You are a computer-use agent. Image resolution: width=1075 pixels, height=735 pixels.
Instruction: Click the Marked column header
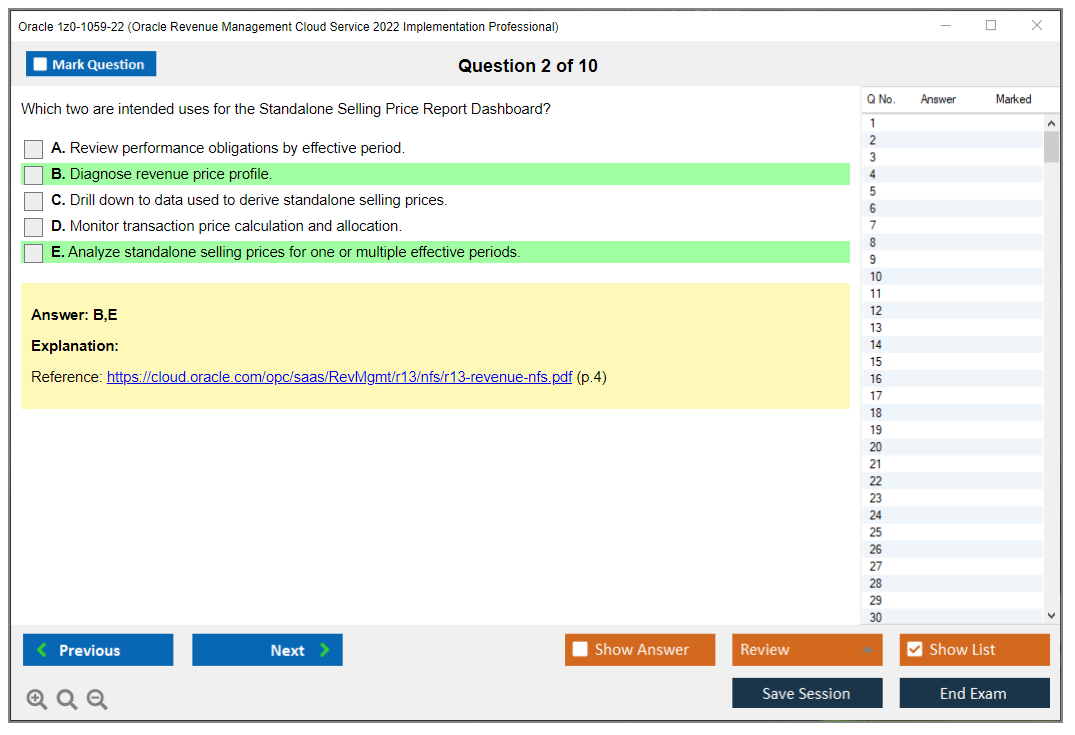(x=1013, y=99)
